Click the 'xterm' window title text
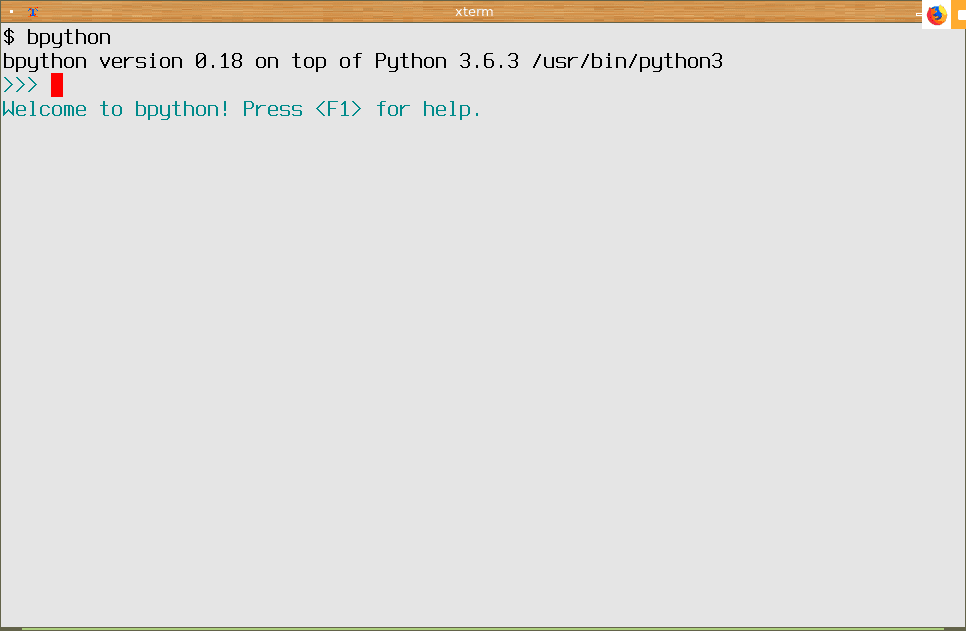Image resolution: width=966 pixels, height=631 pixels. click(x=474, y=12)
